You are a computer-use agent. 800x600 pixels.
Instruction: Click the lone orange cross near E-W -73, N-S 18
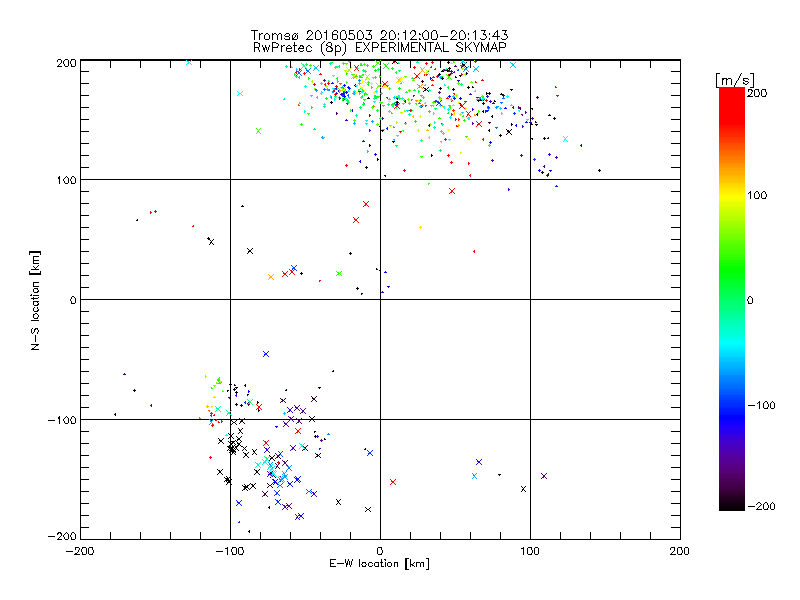tap(271, 277)
